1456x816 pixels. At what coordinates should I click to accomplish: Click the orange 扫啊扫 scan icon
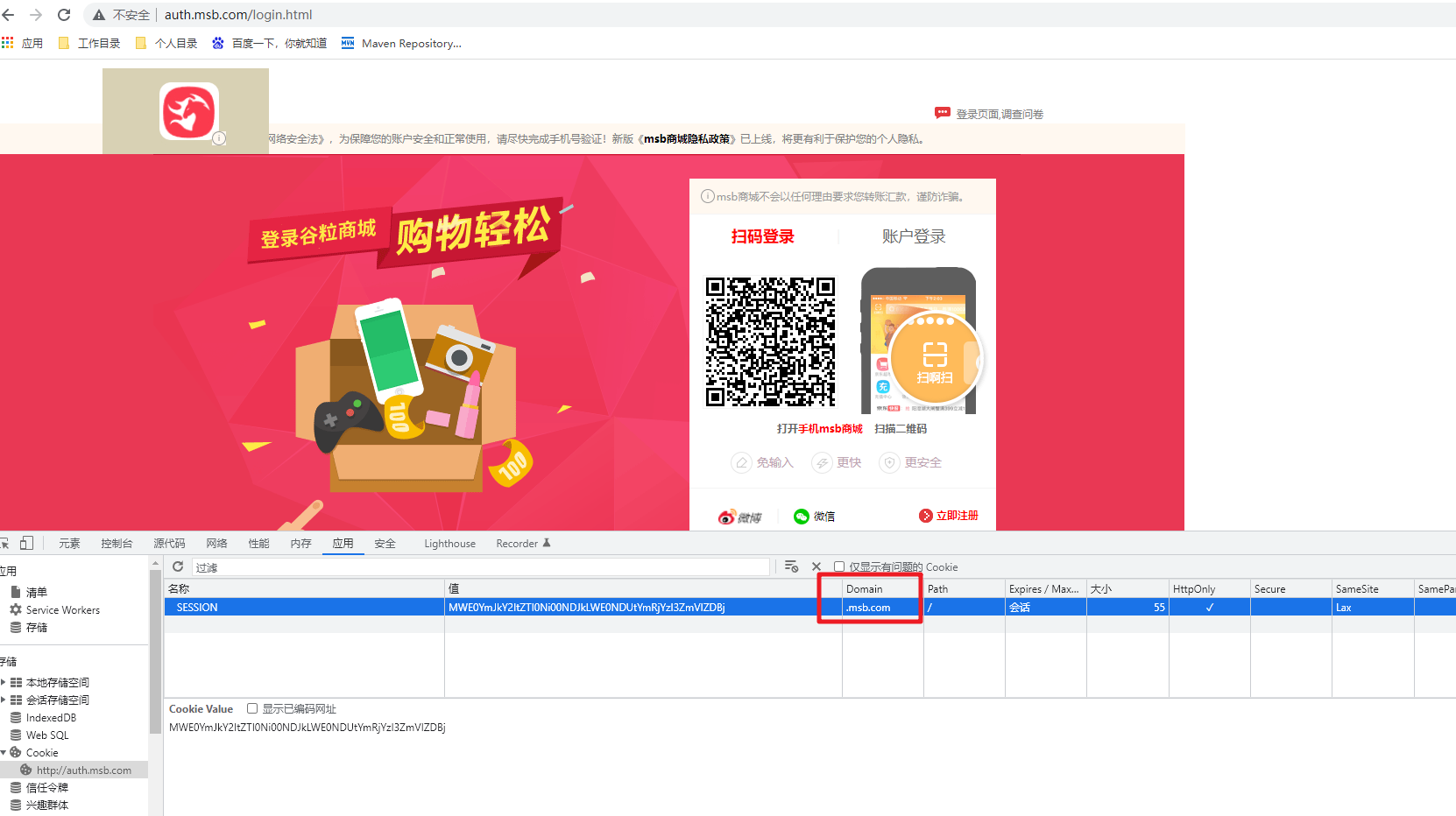935,358
